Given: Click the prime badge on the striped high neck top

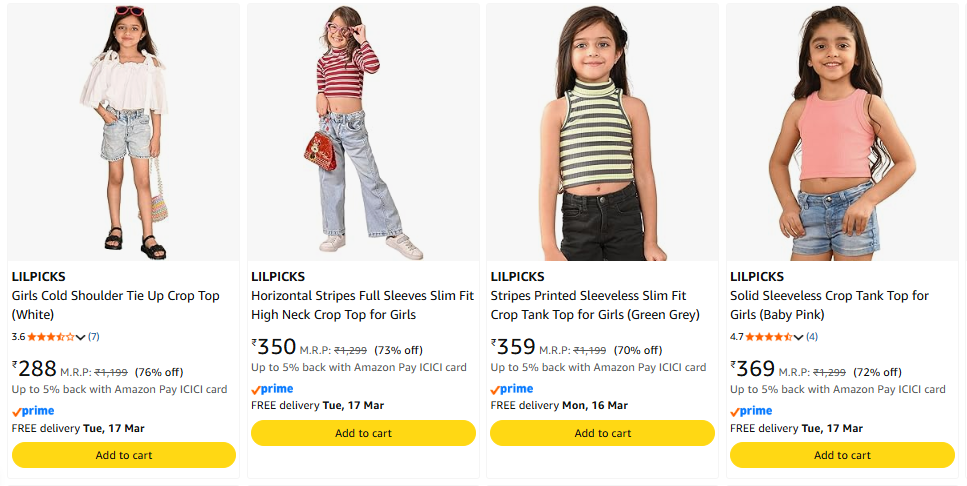Looking at the screenshot, I should pyautogui.click(x=272, y=389).
